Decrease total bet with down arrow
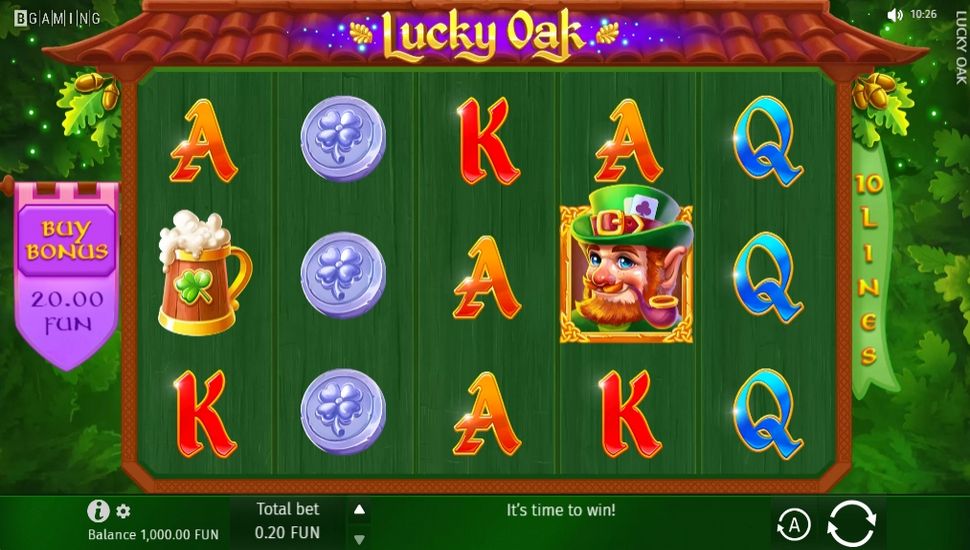 (359, 539)
